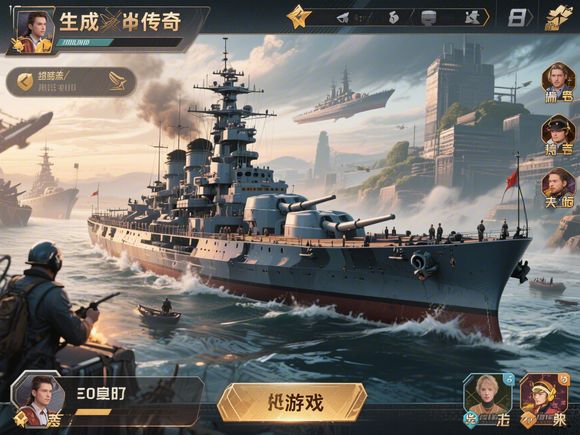This screenshot has height=435, width=580.
Task: Click the paper plane icon in top bar
Action: tap(343, 17)
